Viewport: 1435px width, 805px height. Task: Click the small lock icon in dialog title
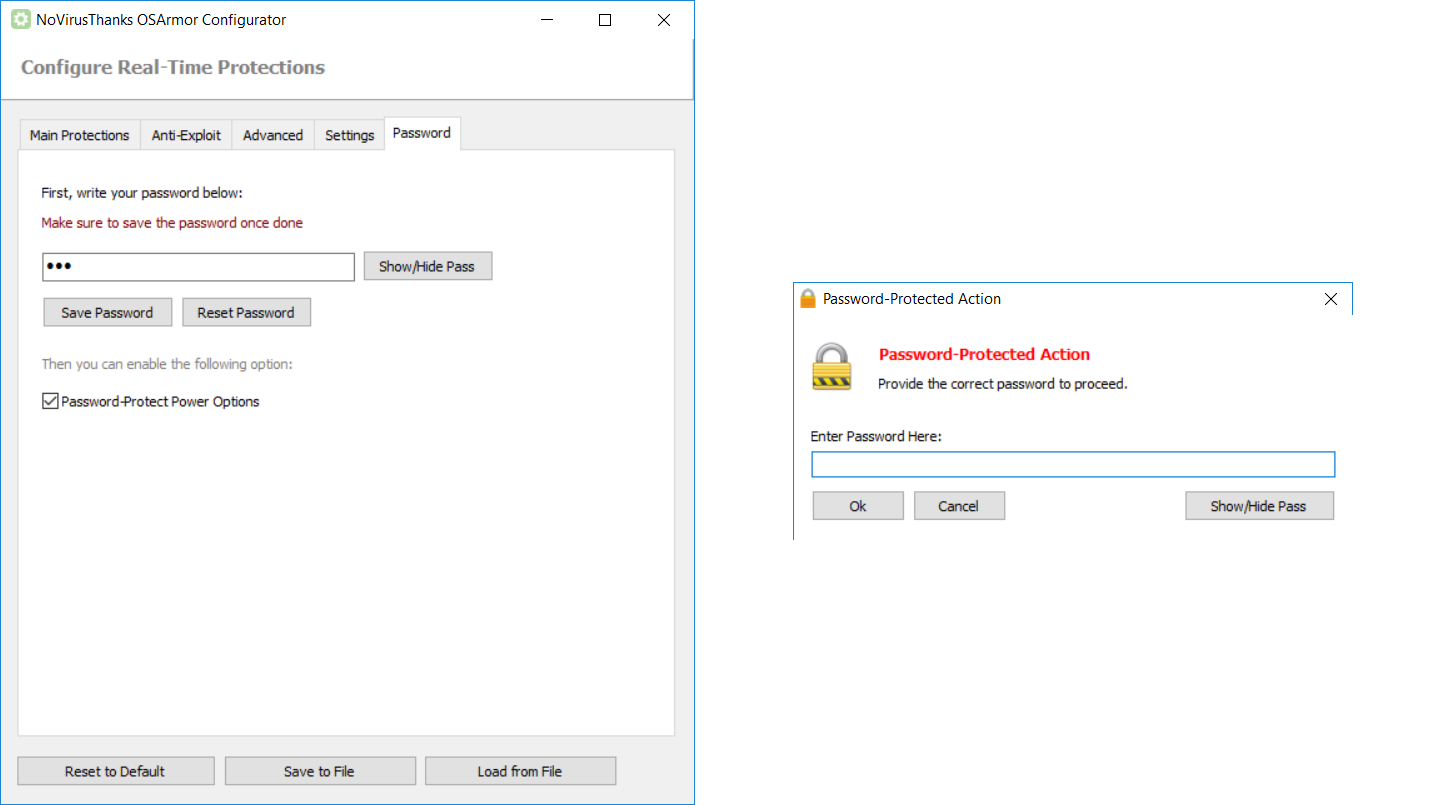pos(808,299)
